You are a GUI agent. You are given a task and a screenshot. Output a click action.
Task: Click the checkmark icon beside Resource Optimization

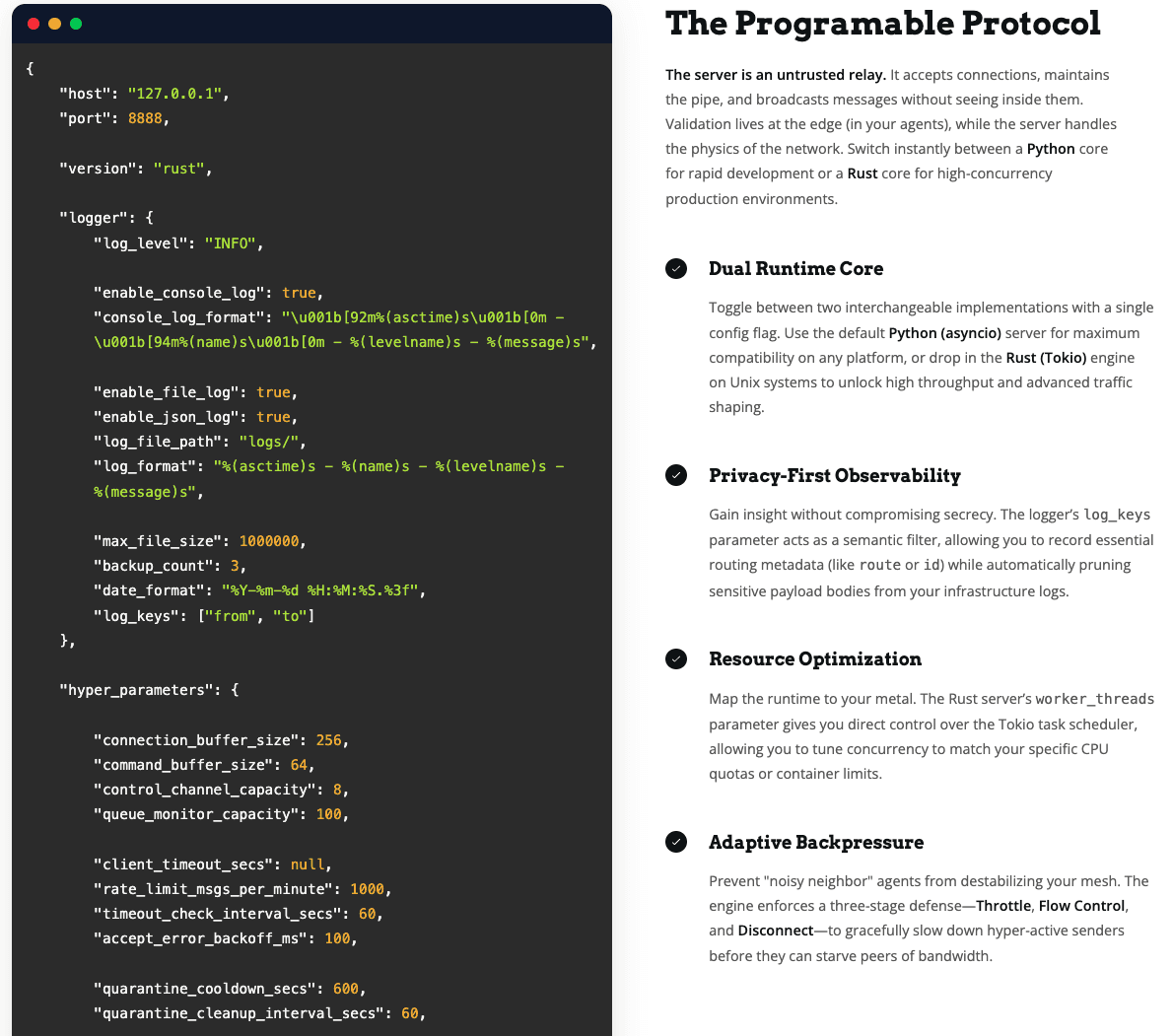(x=676, y=659)
